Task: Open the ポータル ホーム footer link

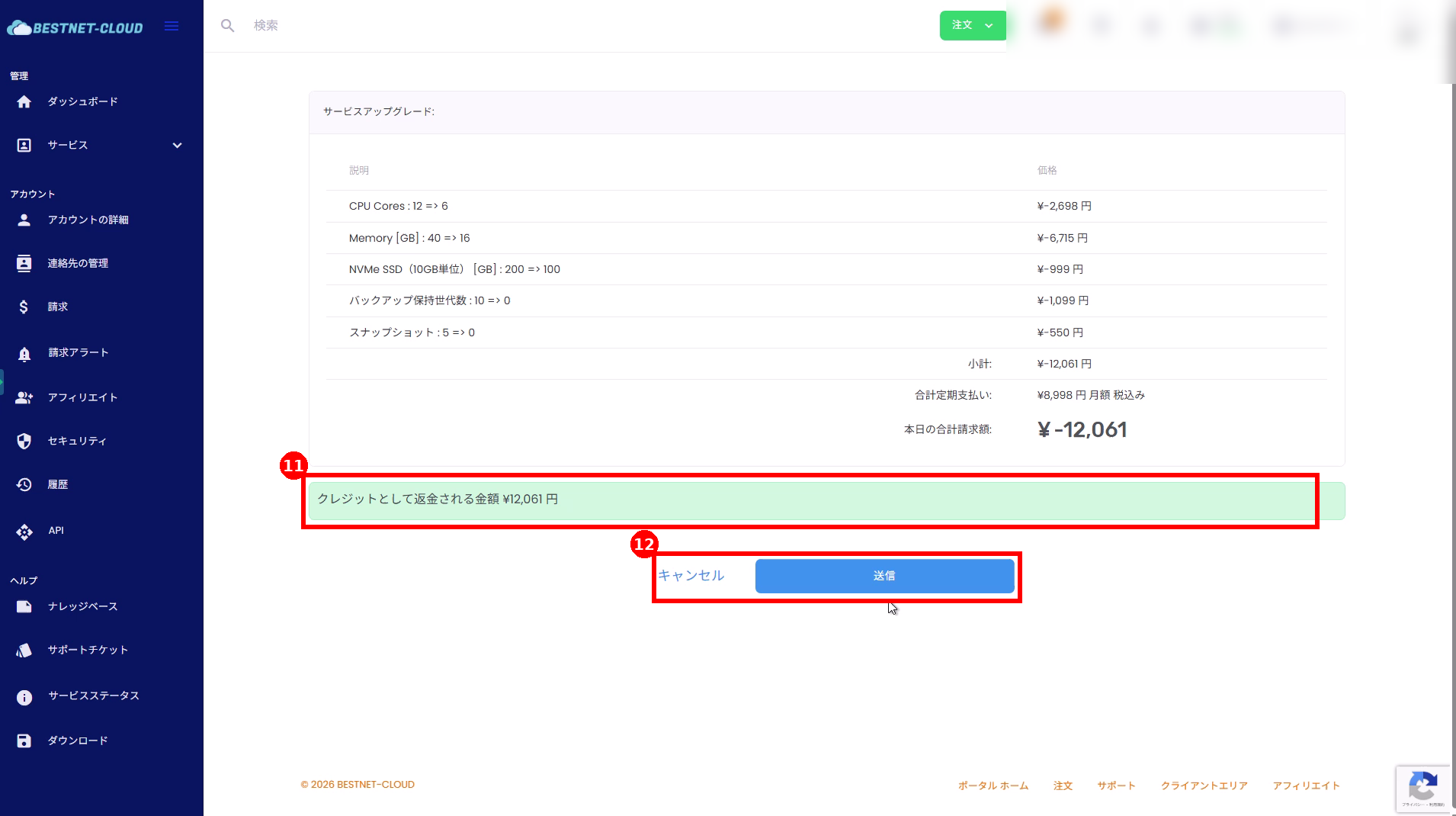Action: [x=993, y=785]
